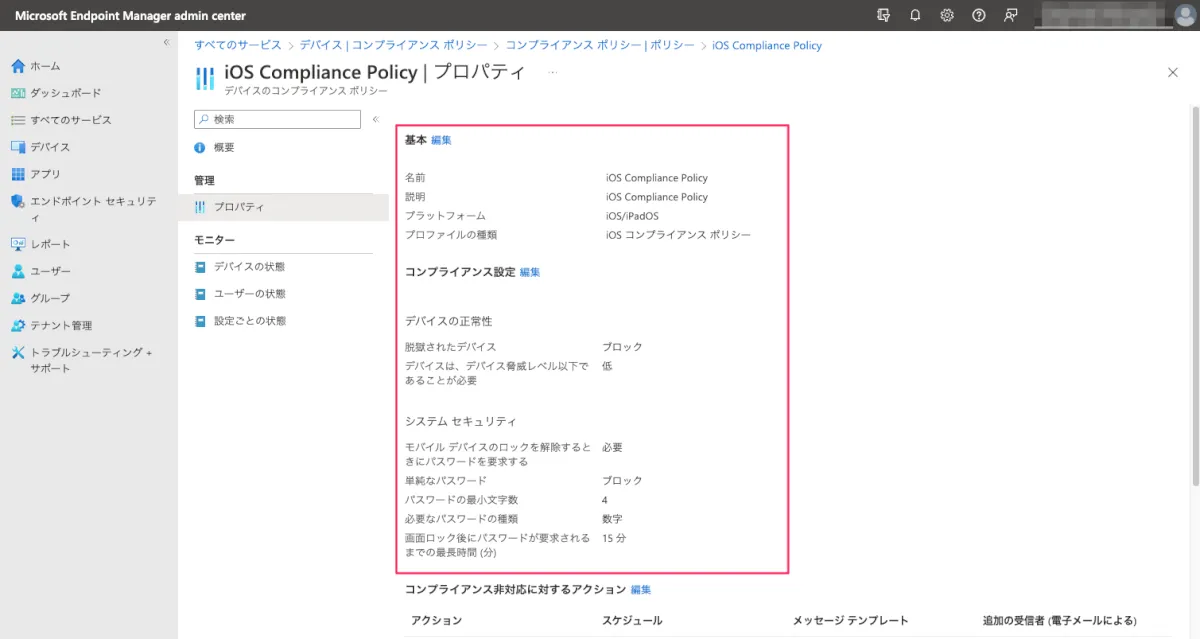Screen dimensions: 1200x639
Task: Collapse the policy resource menu pane
Action: click(x=376, y=119)
